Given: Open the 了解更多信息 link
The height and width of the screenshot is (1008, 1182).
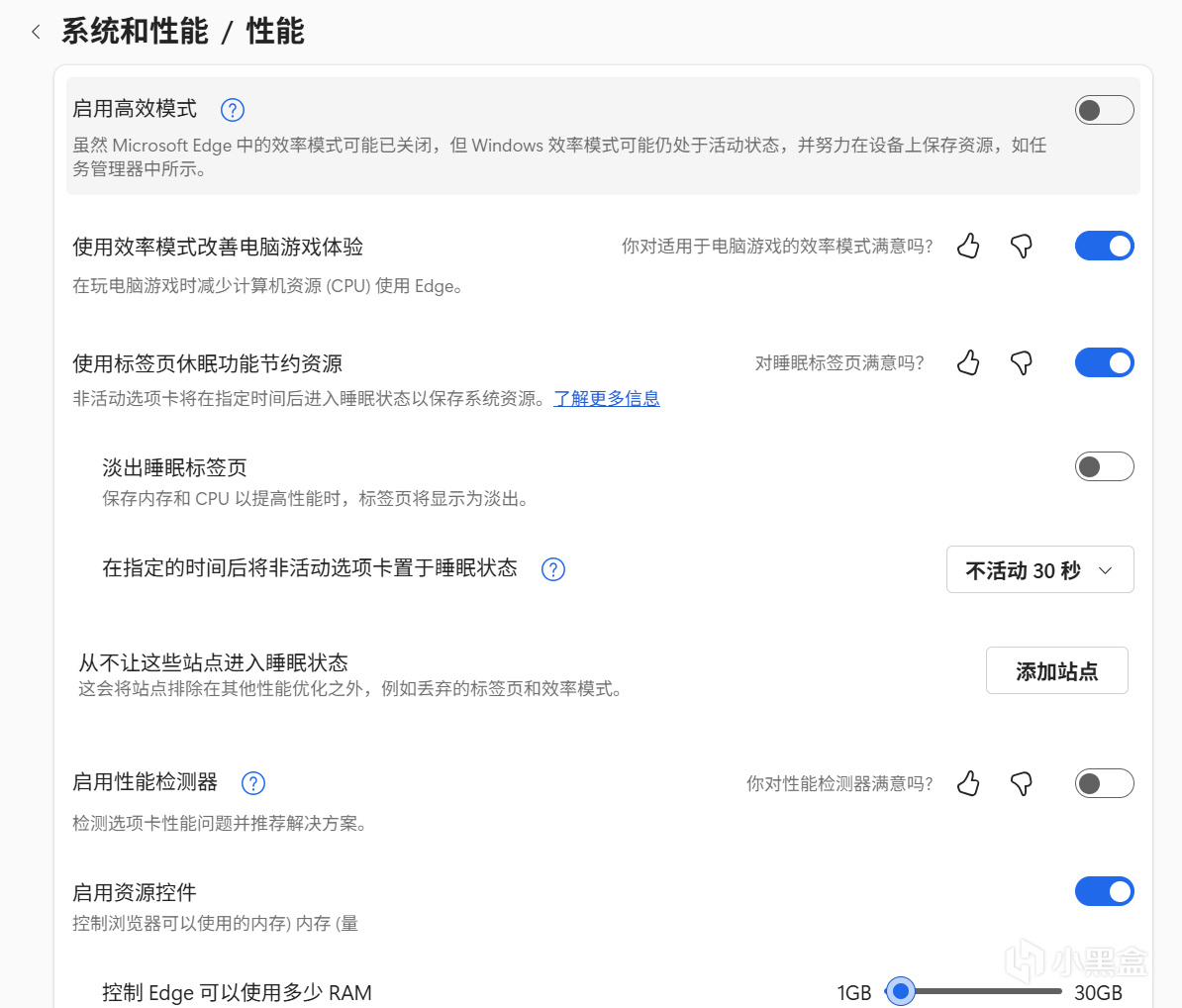Looking at the screenshot, I should point(607,398).
